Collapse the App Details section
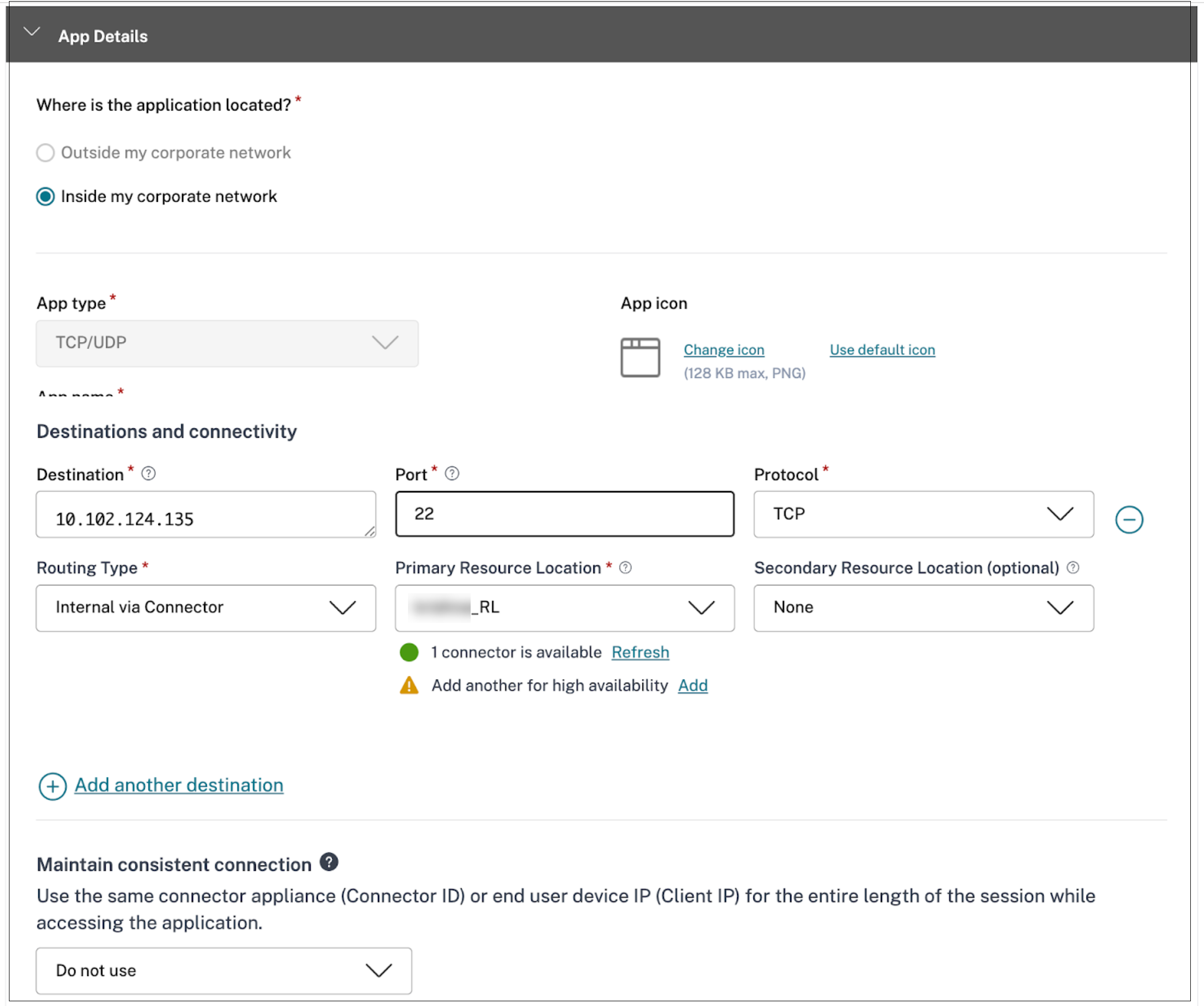 coord(32,33)
